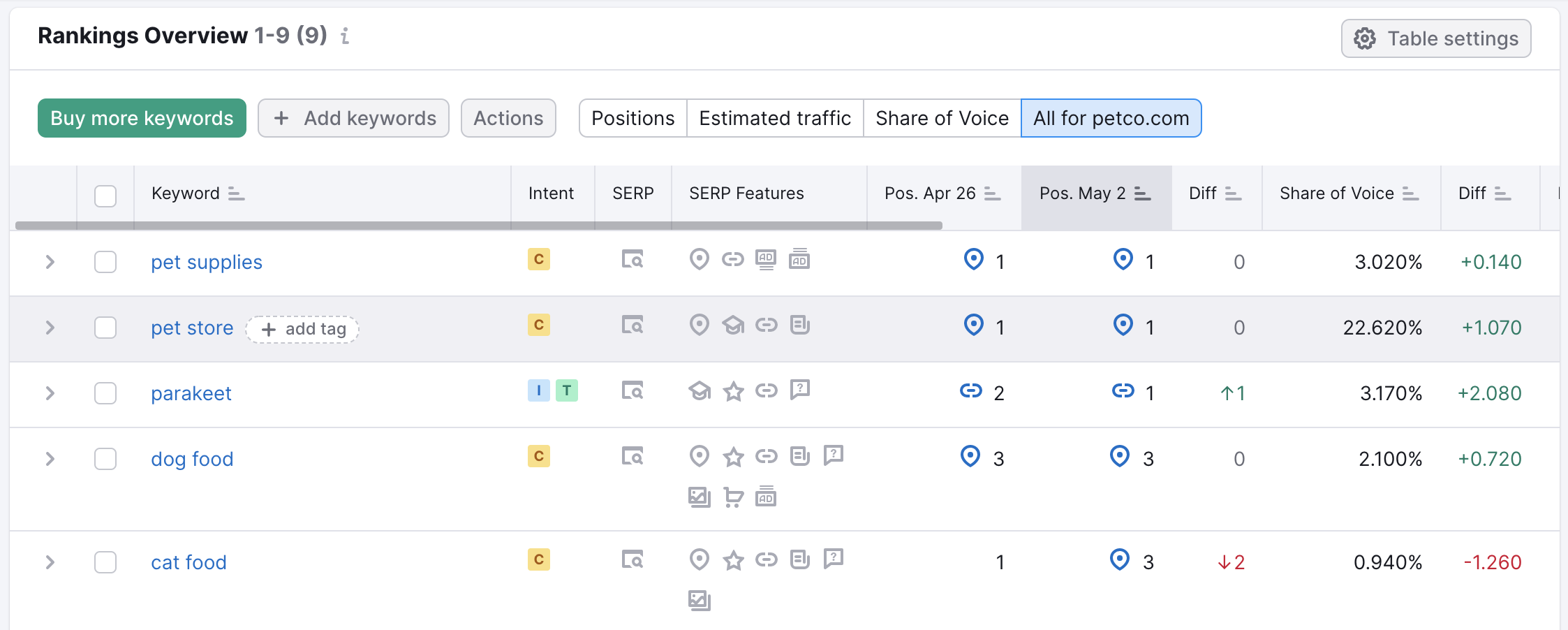This screenshot has height=630, width=1568.
Task: Click the shopping cart SERP feature for dog food
Action: point(733,497)
